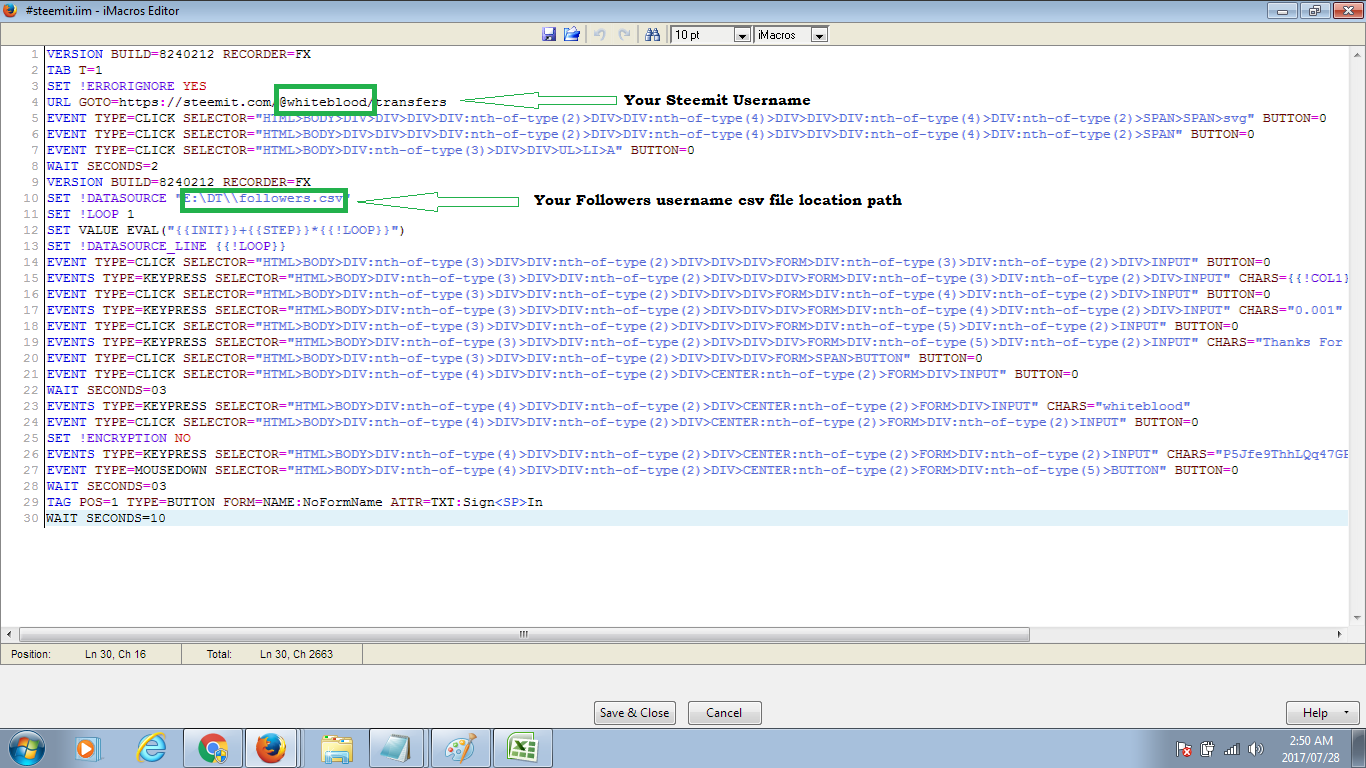Redo the last undone edit

coord(624,34)
